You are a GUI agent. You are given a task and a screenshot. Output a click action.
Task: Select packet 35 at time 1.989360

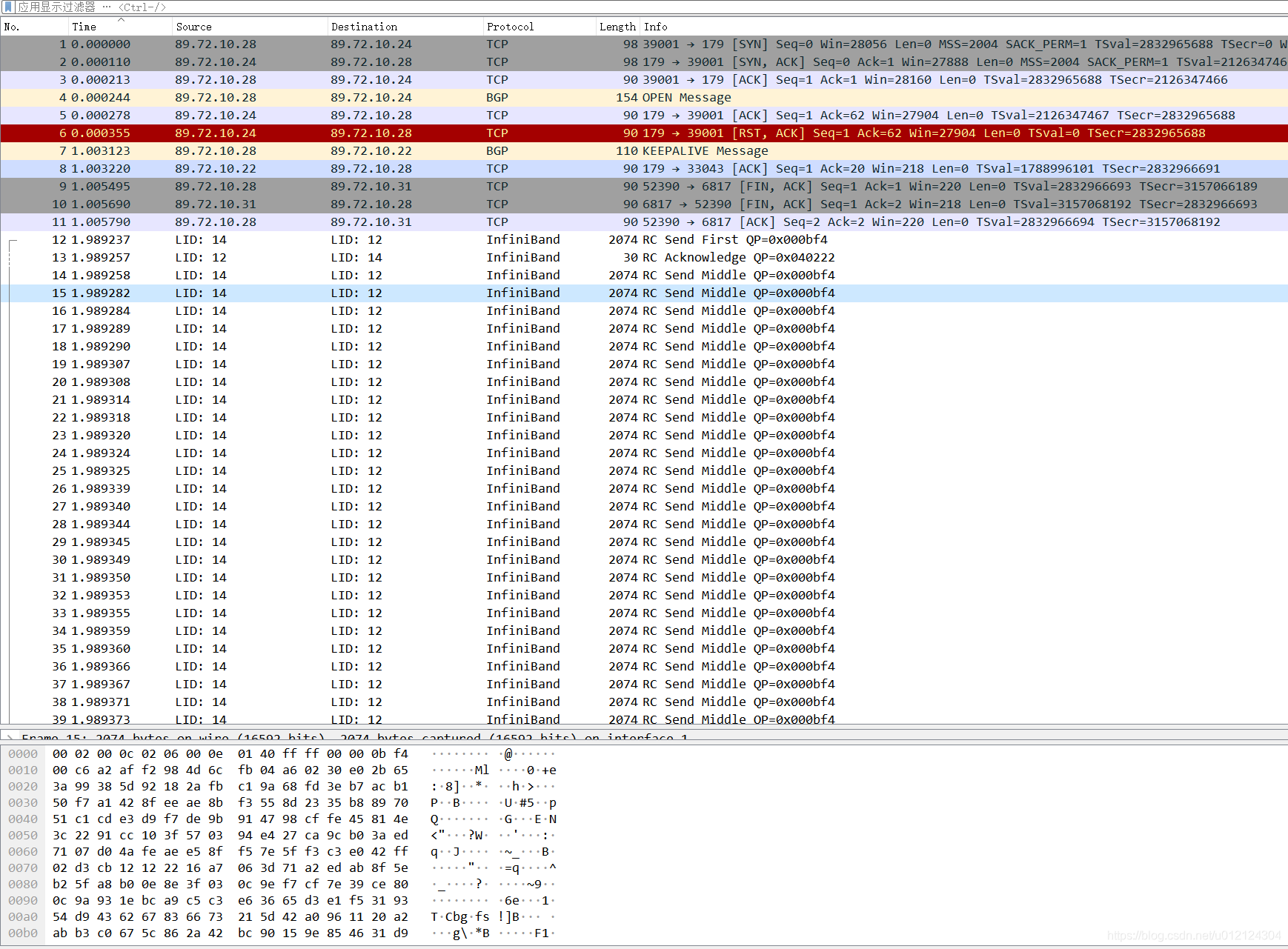tap(644, 649)
